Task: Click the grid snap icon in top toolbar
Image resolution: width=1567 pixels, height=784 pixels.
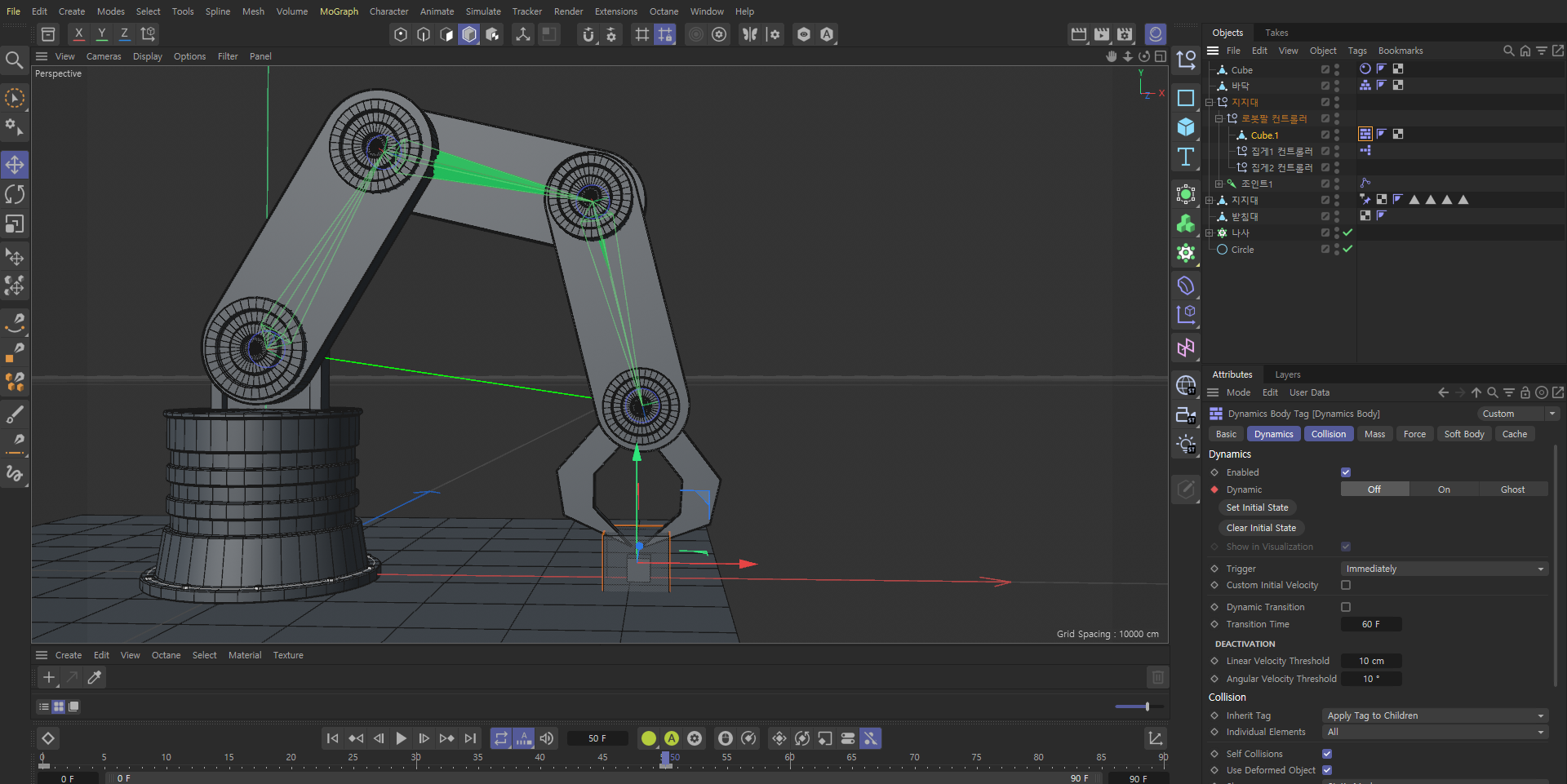Action: (x=642, y=34)
